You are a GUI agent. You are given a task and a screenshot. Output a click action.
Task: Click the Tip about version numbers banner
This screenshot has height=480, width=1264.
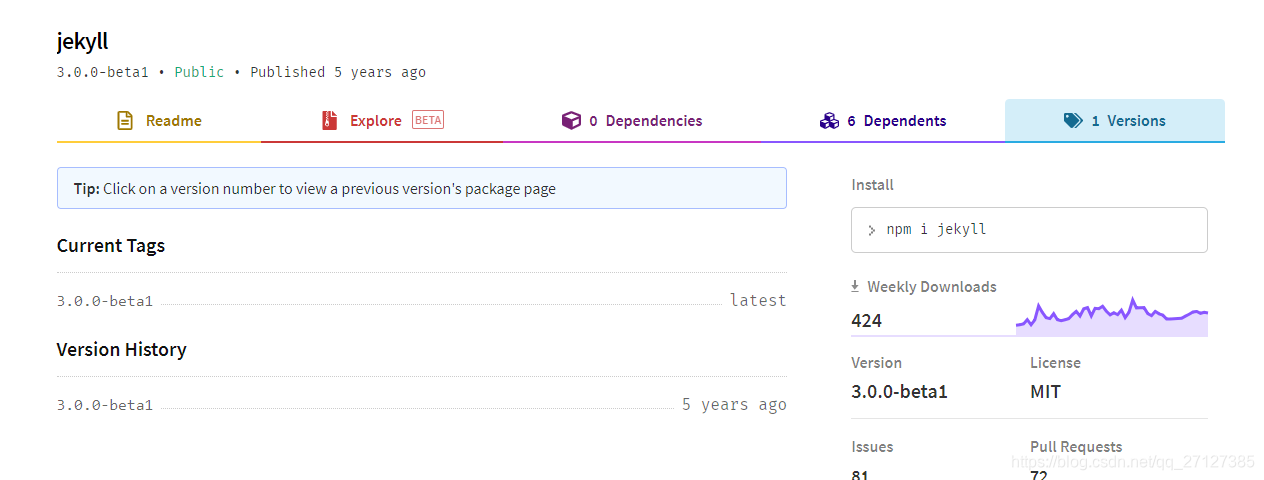pos(422,188)
